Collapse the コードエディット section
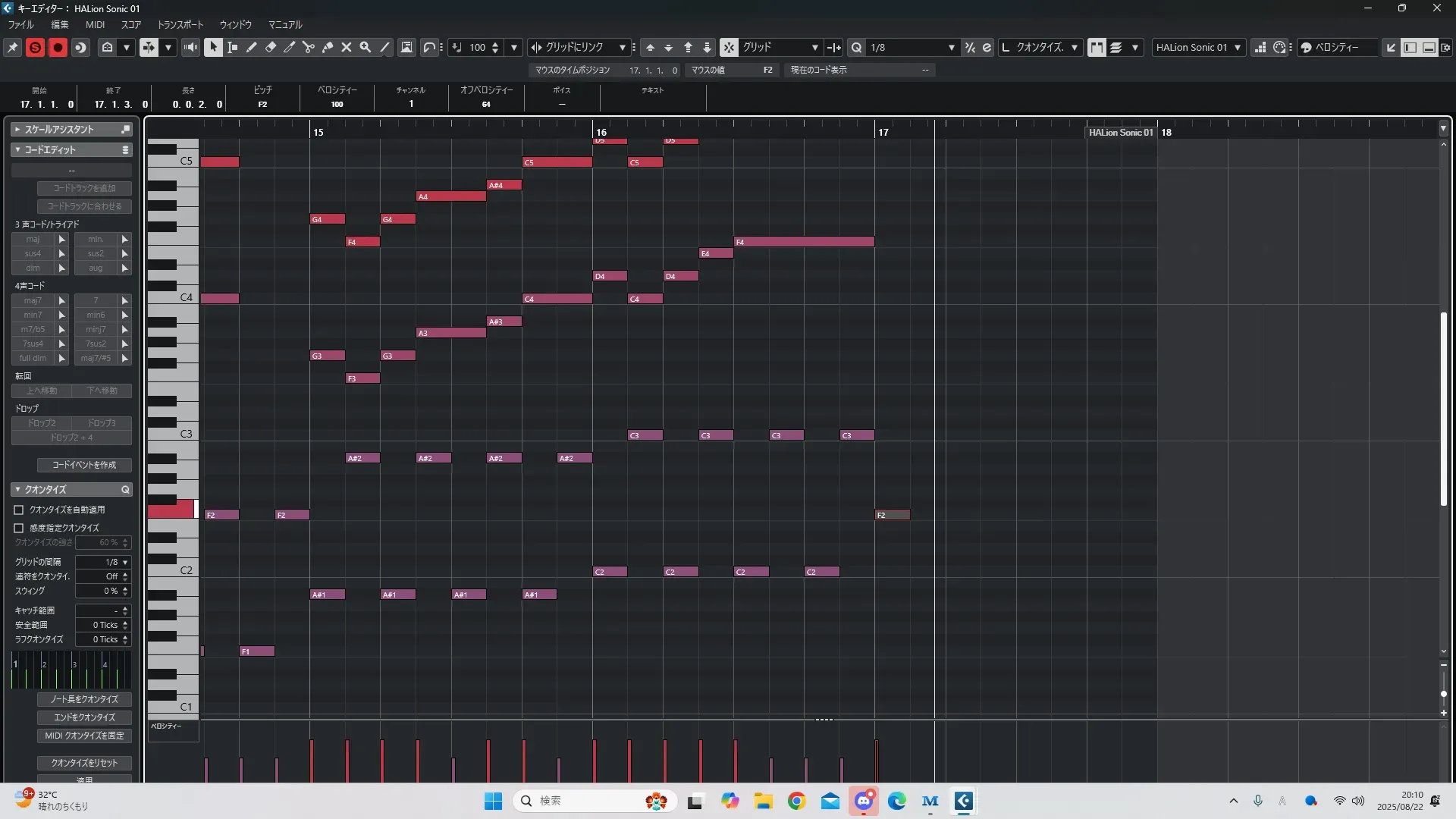 click(17, 149)
